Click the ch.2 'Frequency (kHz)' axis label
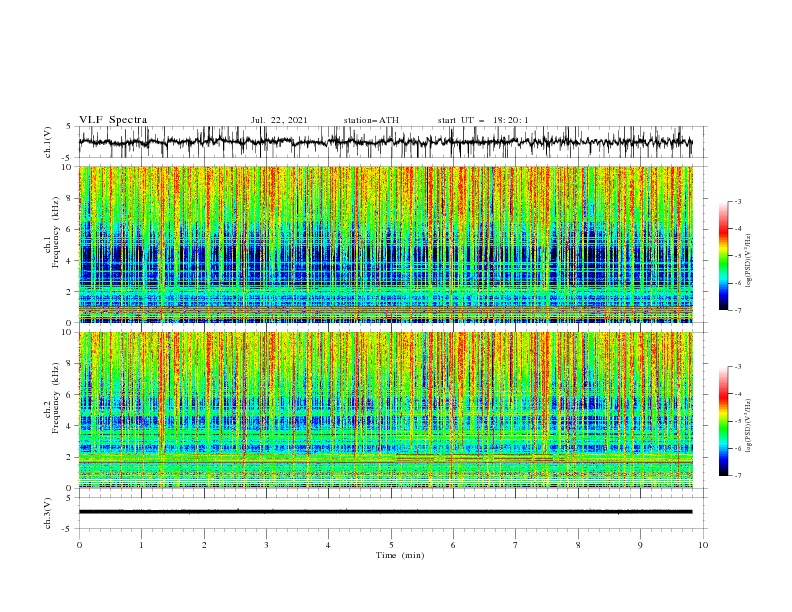Image resolution: width=792 pixels, height=612 pixels. pyautogui.click(x=55, y=398)
